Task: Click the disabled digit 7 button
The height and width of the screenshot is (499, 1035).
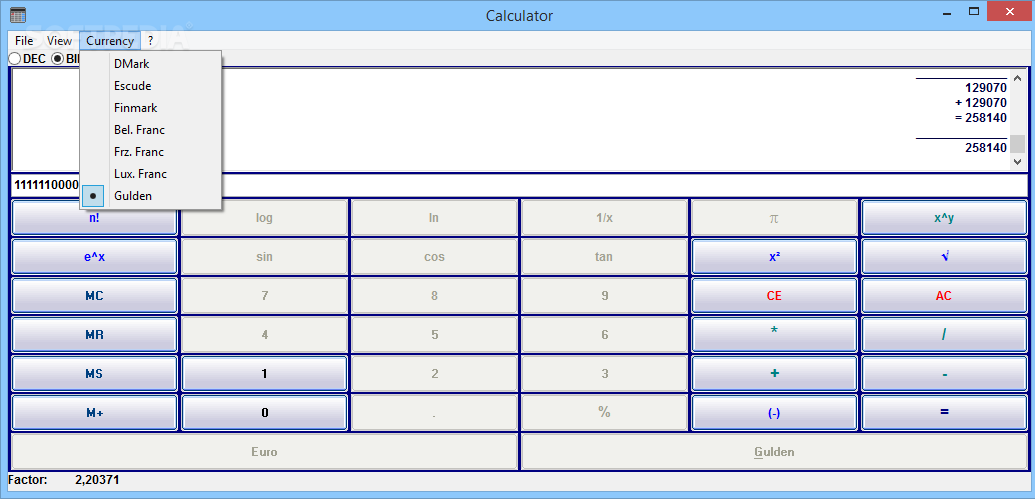Action: pyautogui.click(x=264, y=296)
